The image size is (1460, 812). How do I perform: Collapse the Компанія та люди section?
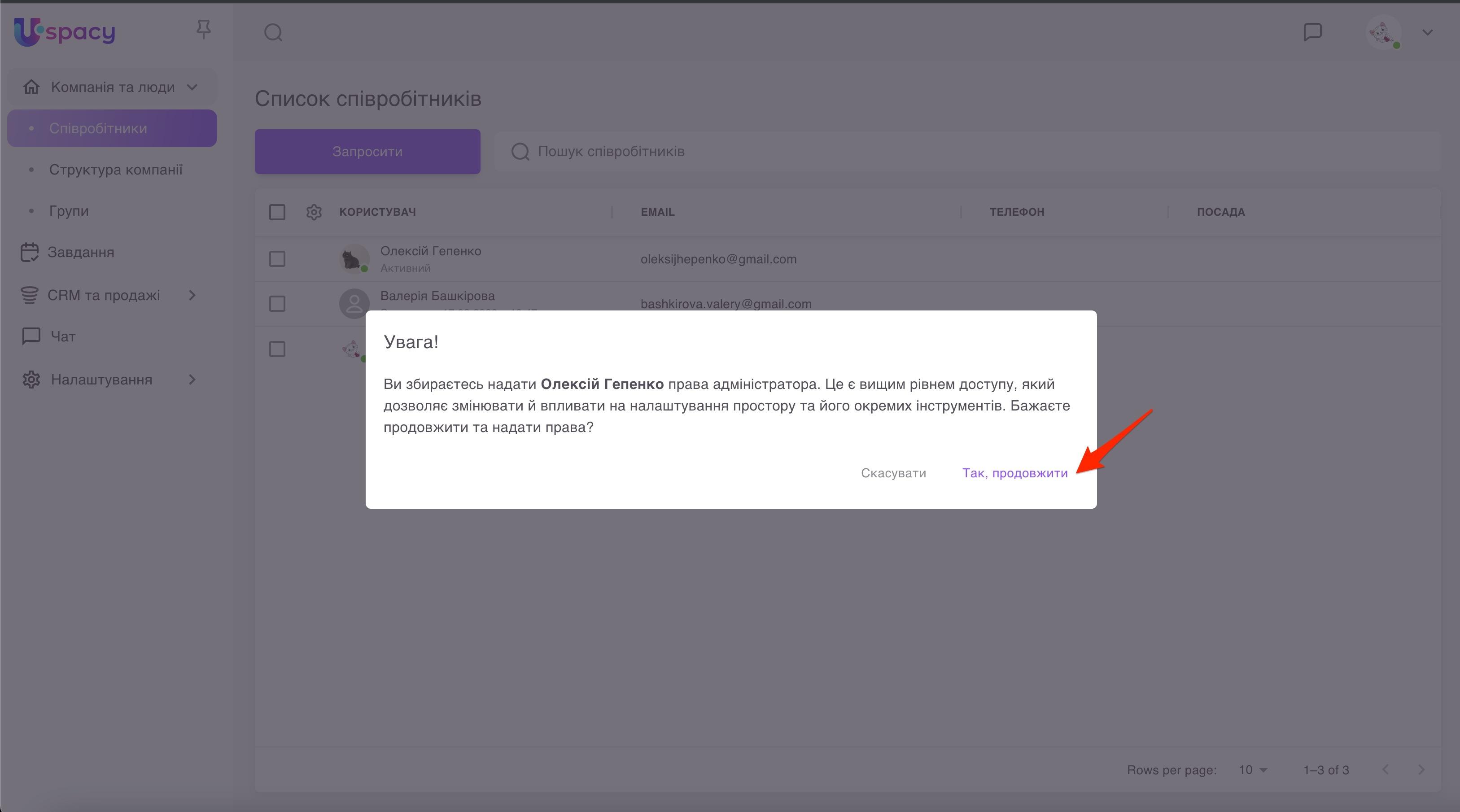pyautogui.click(x=112, y=87)
